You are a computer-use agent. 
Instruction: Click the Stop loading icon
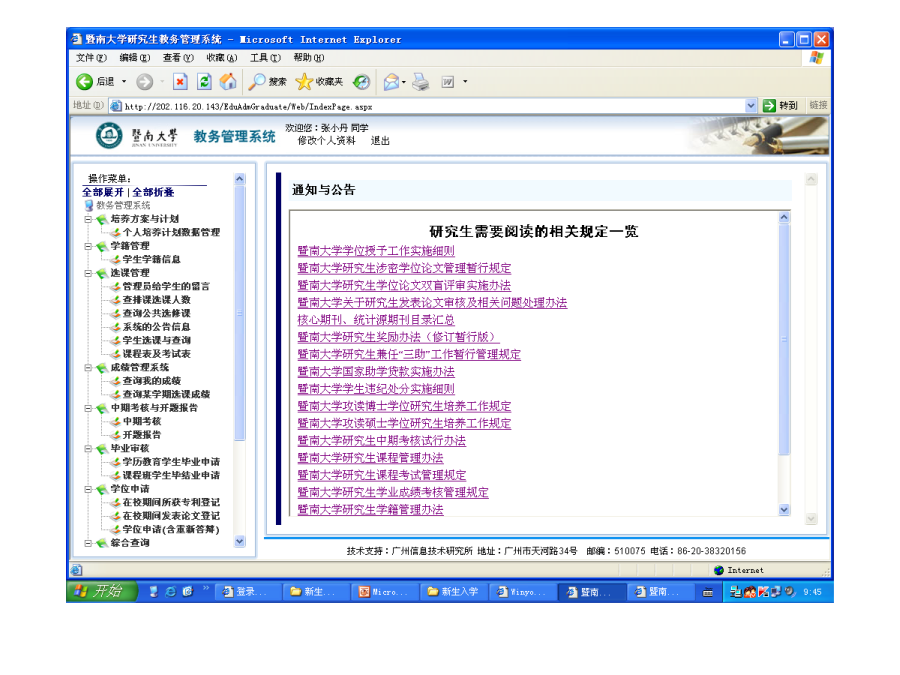180,82
